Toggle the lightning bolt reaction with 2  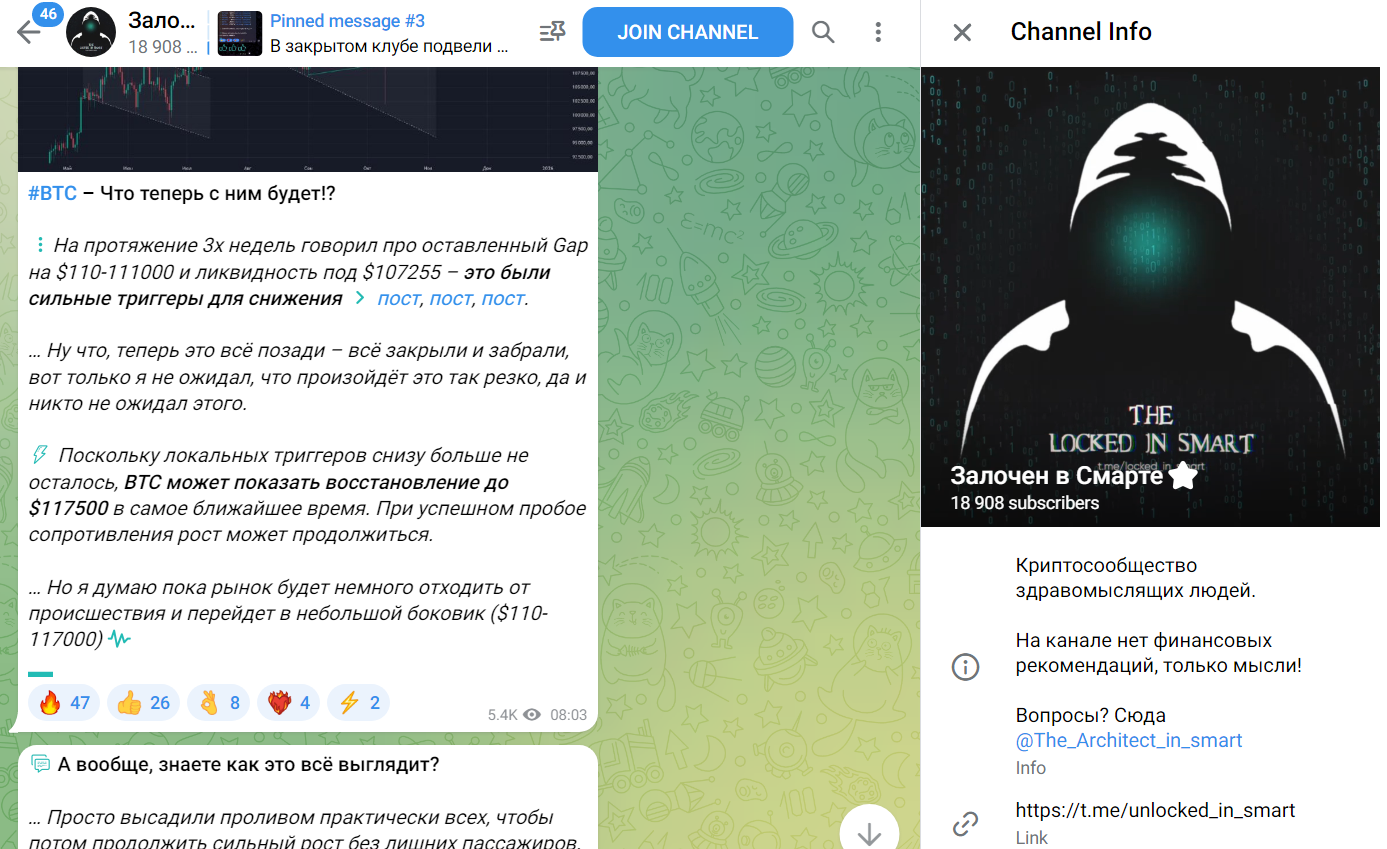pyautogui.click(x=359, y=703)
